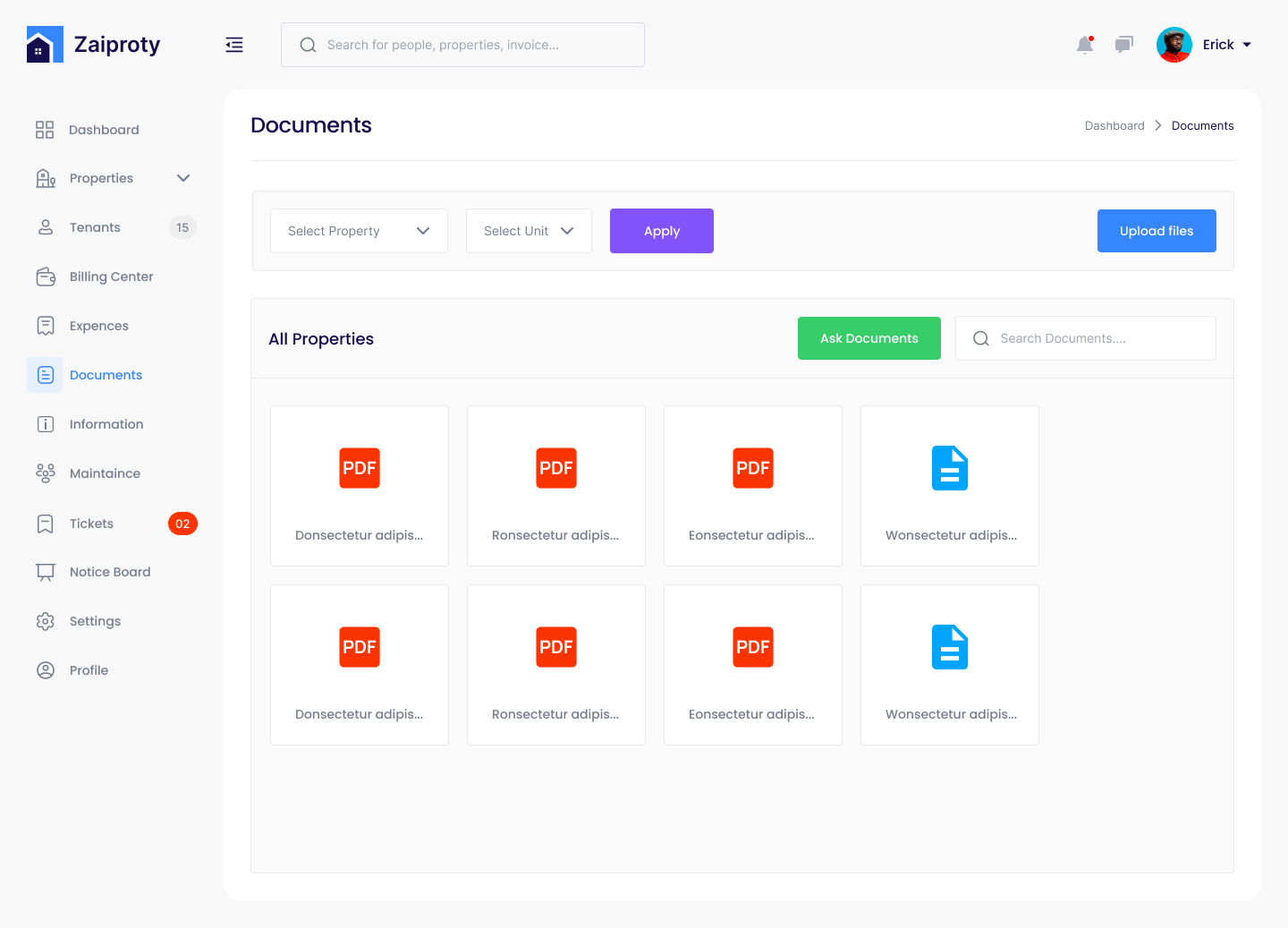The image size is (1288, 928).
Task: Click PDF icon of first-row Donsectetur file
Action: tap(360, 468)
